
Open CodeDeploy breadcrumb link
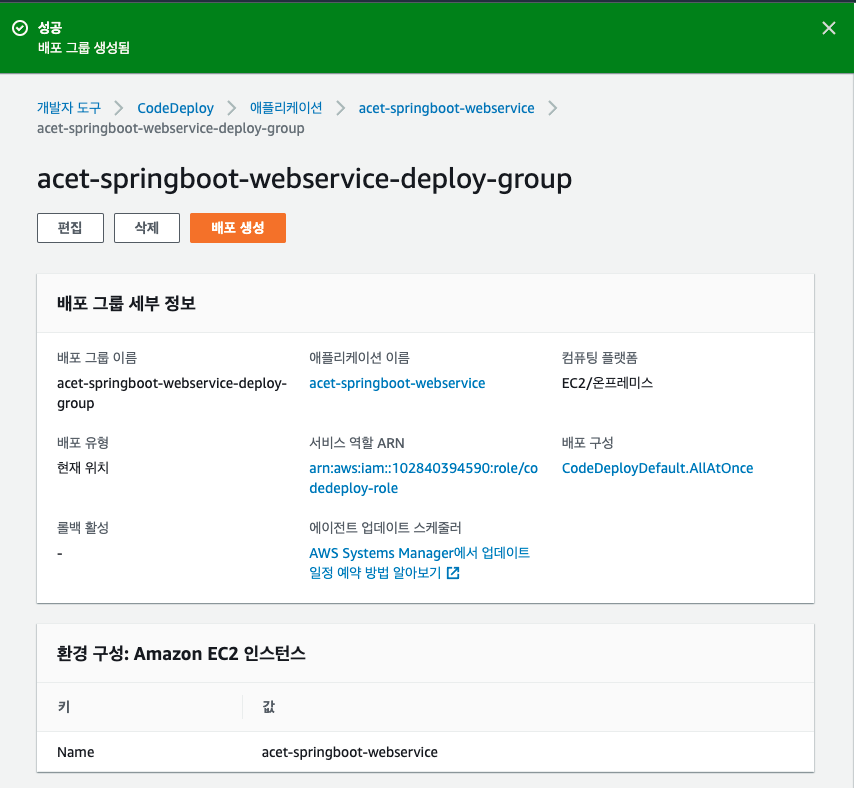pos(175,108)
